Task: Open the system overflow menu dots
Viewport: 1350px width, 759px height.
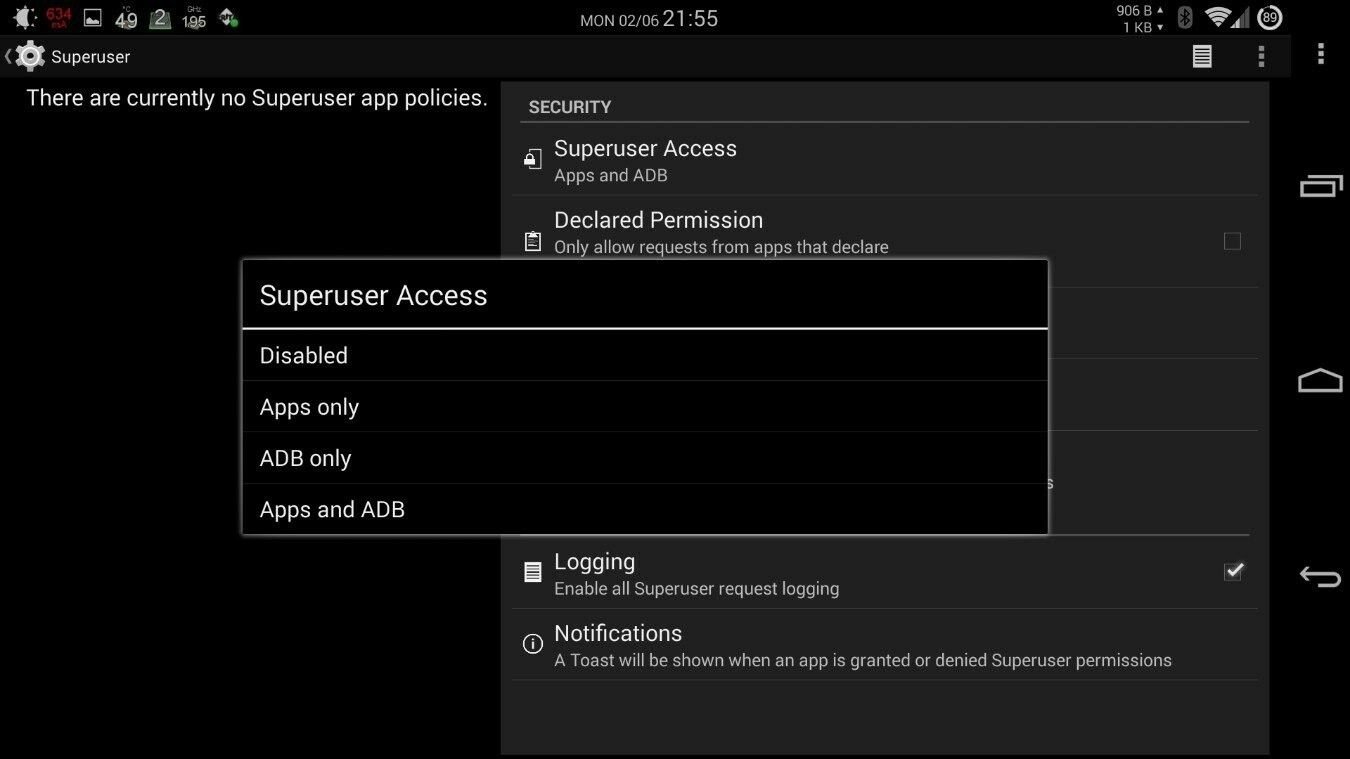Action: coord(1321,54)
